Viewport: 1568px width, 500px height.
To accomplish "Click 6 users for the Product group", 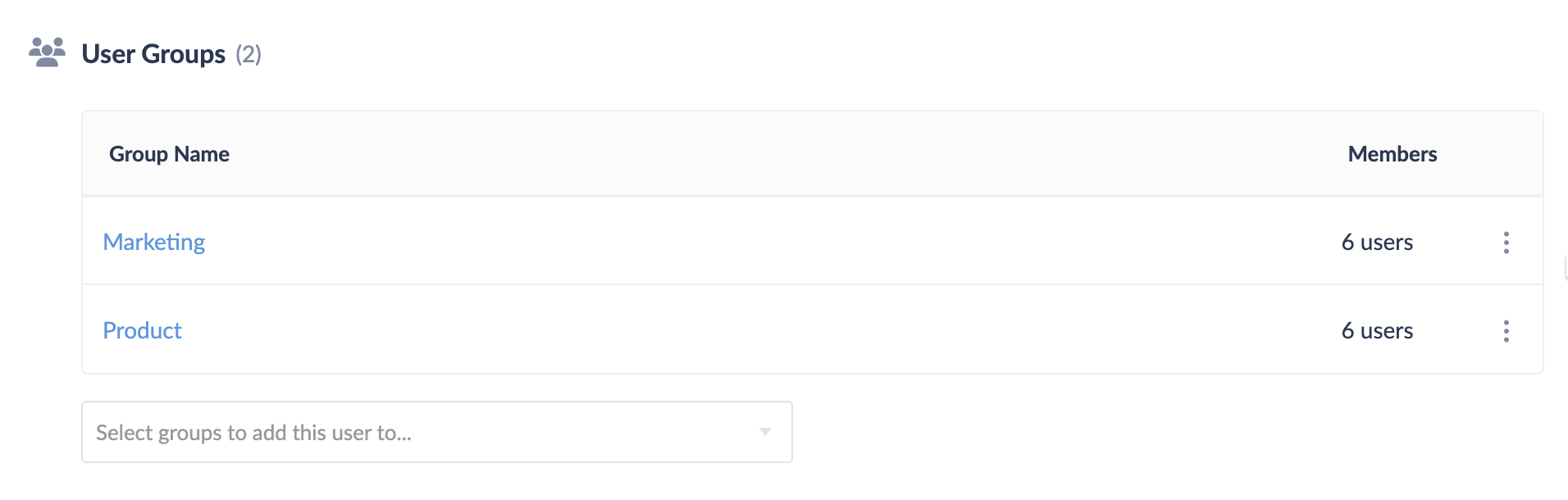I will pyautogui.click(x=1378, y=330).
